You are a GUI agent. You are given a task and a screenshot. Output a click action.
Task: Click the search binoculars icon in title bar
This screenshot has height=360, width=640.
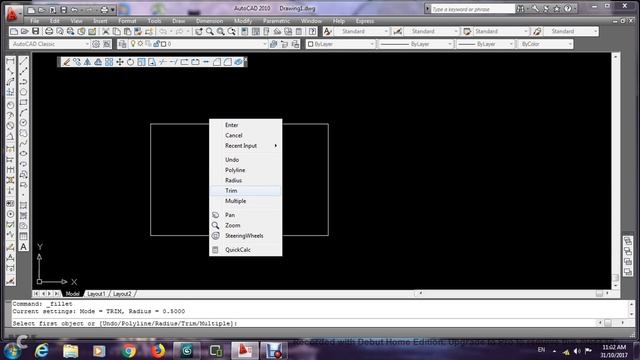coord(520,9)
